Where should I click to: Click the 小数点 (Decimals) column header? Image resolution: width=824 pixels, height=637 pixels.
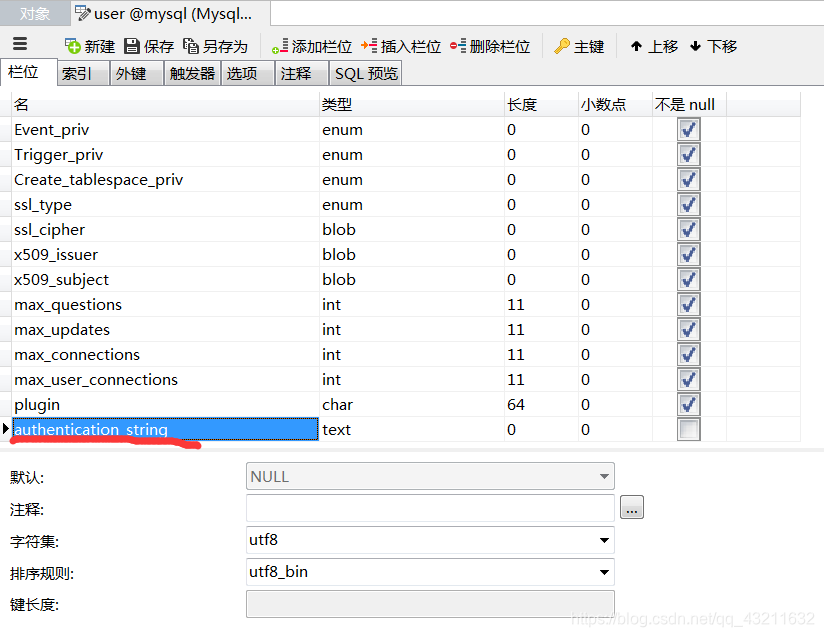pyautogui.click(x=615, y=104)
